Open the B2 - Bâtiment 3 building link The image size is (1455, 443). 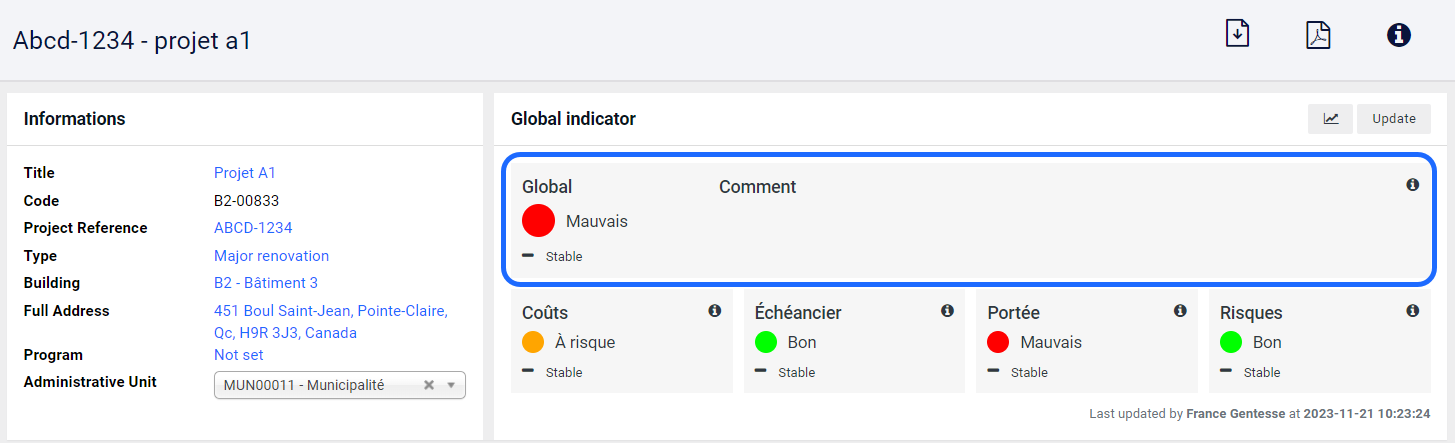266,283
